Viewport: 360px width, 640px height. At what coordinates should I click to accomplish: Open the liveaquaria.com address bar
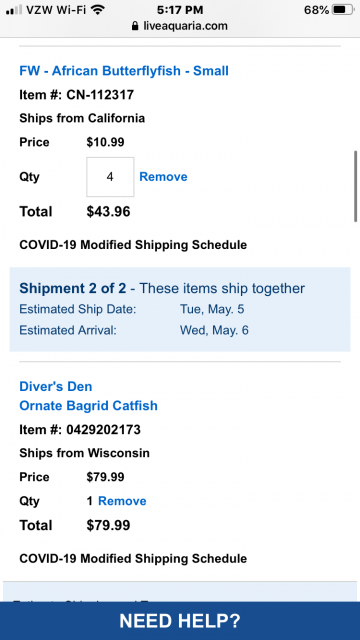pyautogui.click(x=180, y=26)
